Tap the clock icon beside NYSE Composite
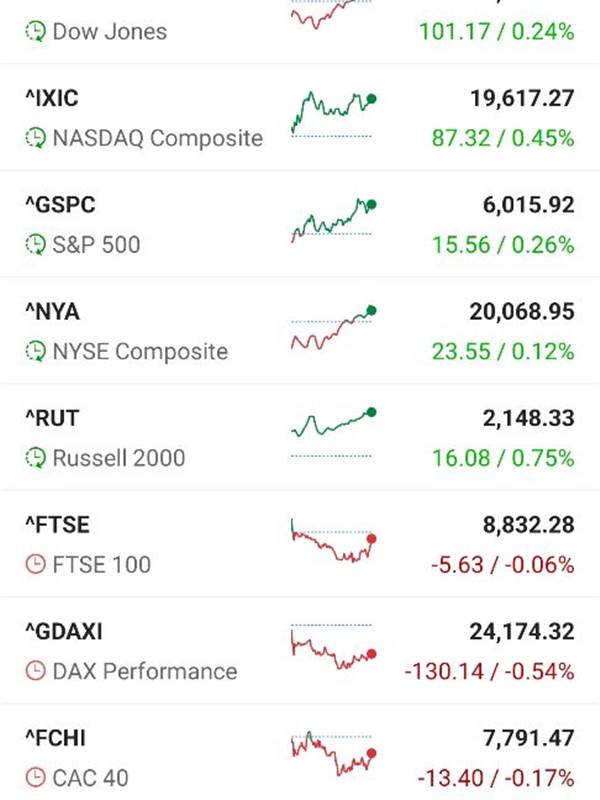This screenshot has width=600, height=800. [x=36, y=352]
